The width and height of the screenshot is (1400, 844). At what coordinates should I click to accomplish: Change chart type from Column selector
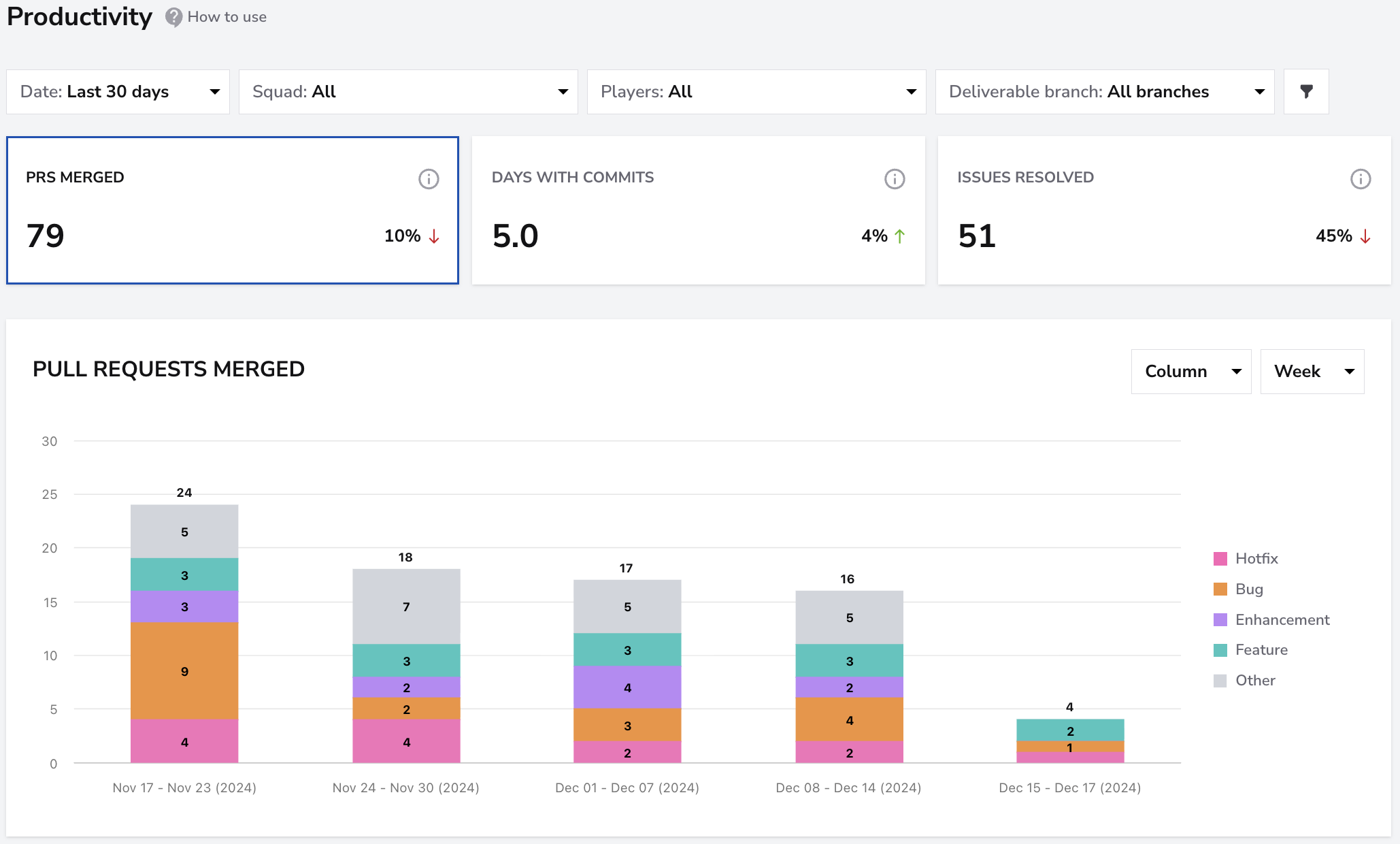[x=1191, y=372]
